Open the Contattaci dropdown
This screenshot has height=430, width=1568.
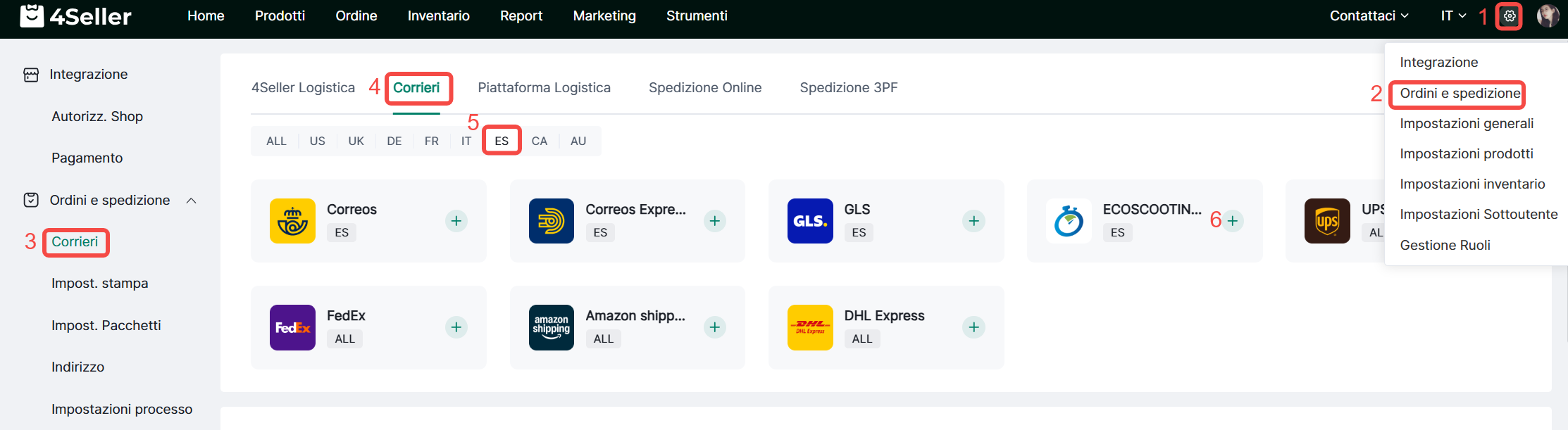click(x=1369, y=16)
